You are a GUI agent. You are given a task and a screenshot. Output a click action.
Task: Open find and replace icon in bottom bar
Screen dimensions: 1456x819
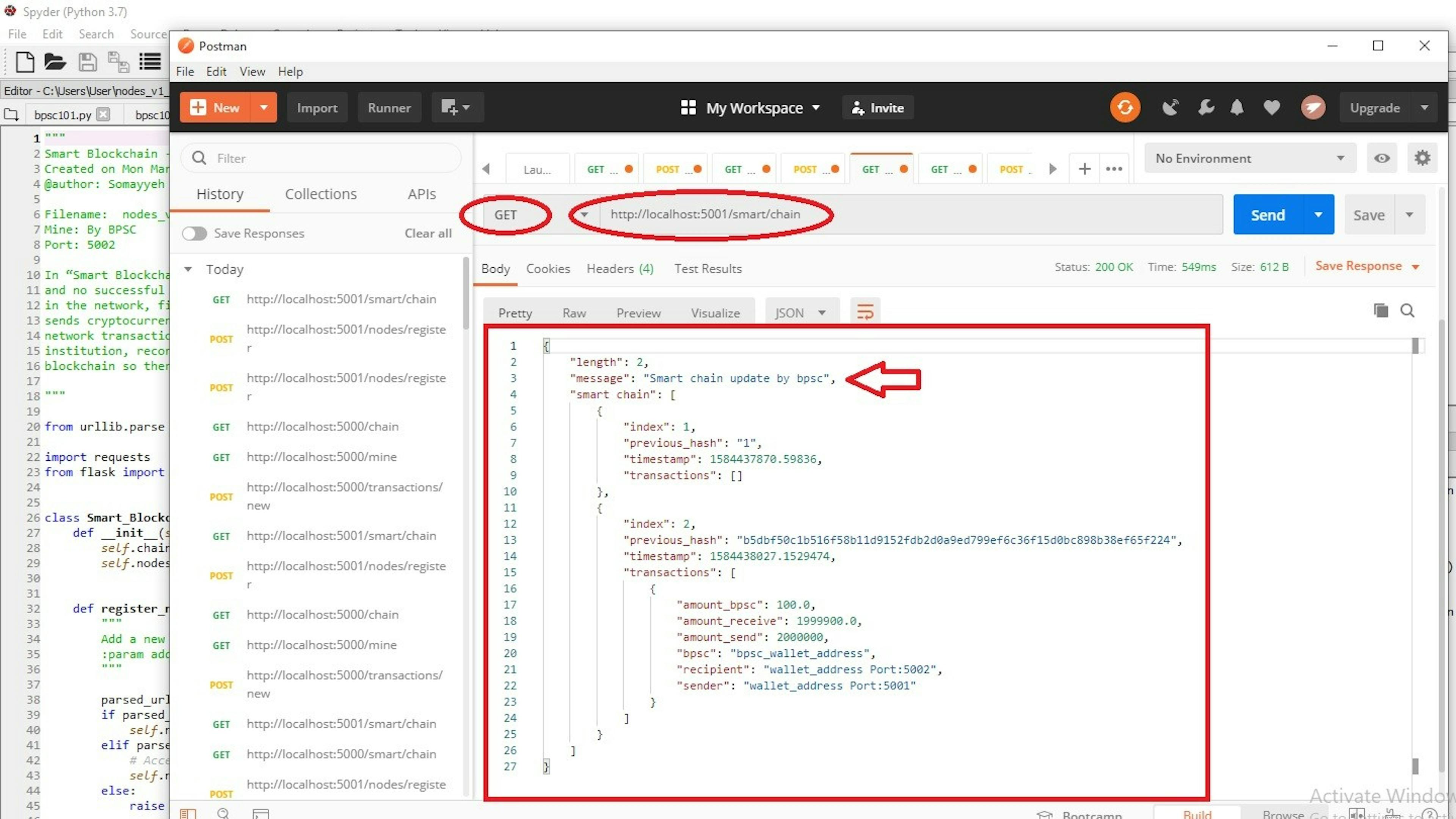[223, 813]
